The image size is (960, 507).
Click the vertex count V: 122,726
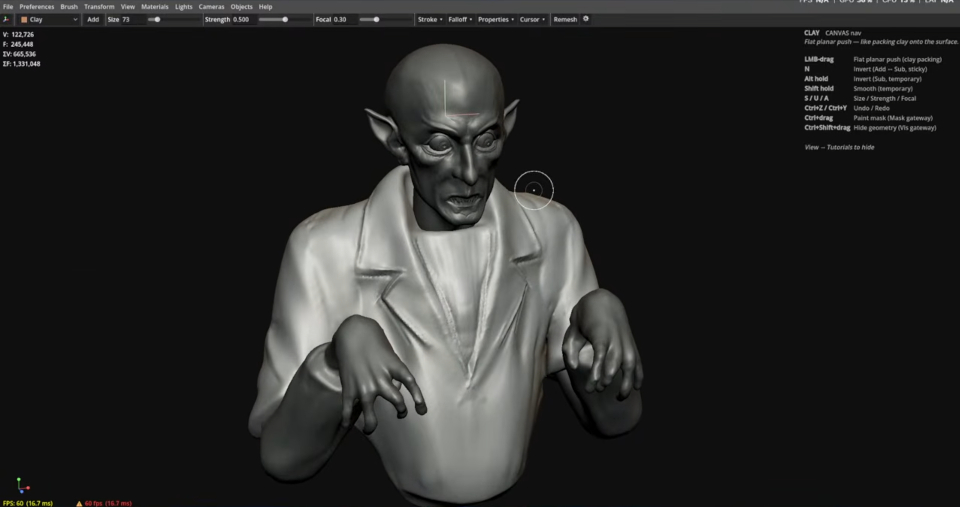[x=18, y=35]
